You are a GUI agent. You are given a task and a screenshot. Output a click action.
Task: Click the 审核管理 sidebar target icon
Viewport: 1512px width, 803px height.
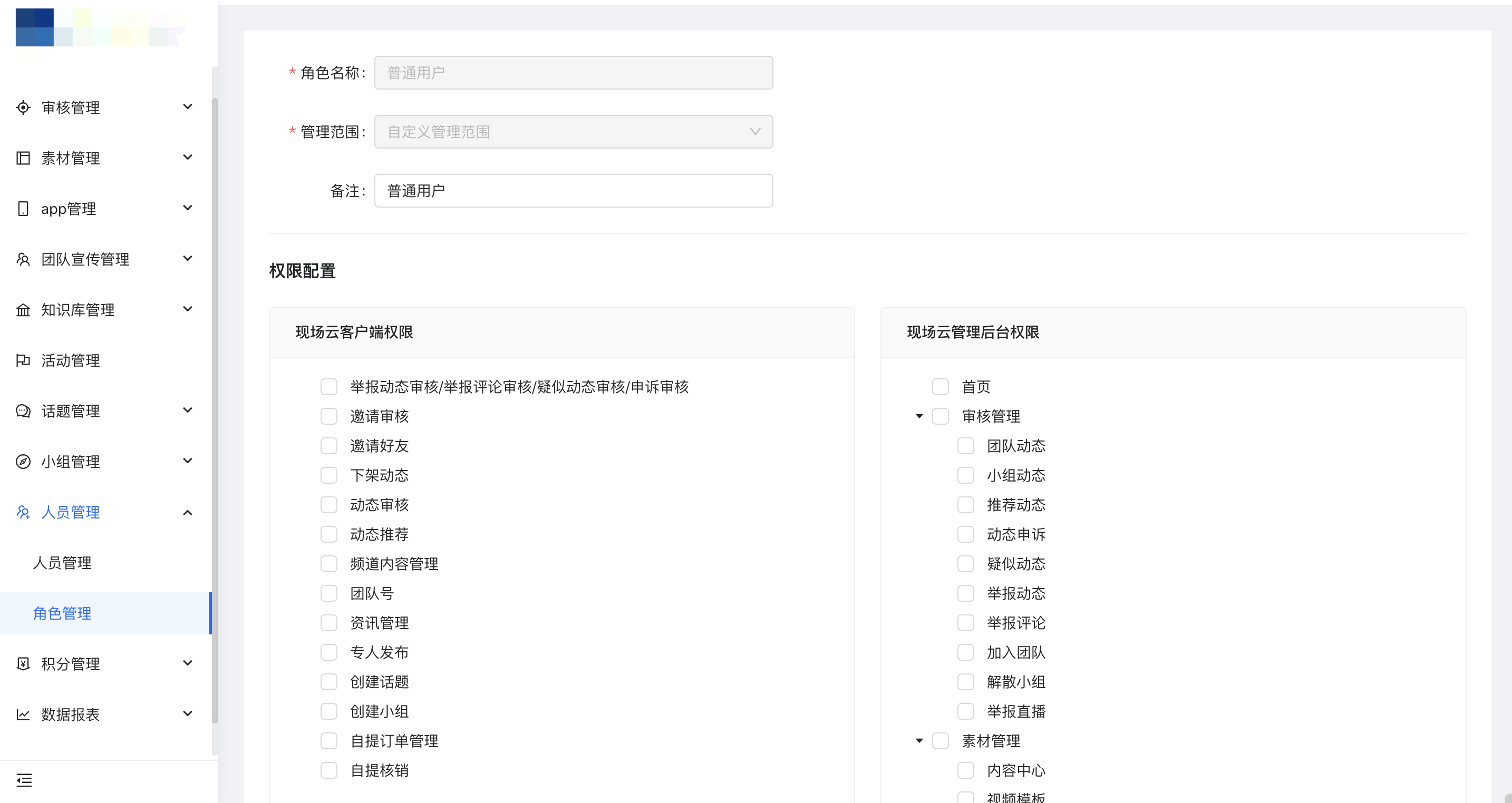coord(23,107)
